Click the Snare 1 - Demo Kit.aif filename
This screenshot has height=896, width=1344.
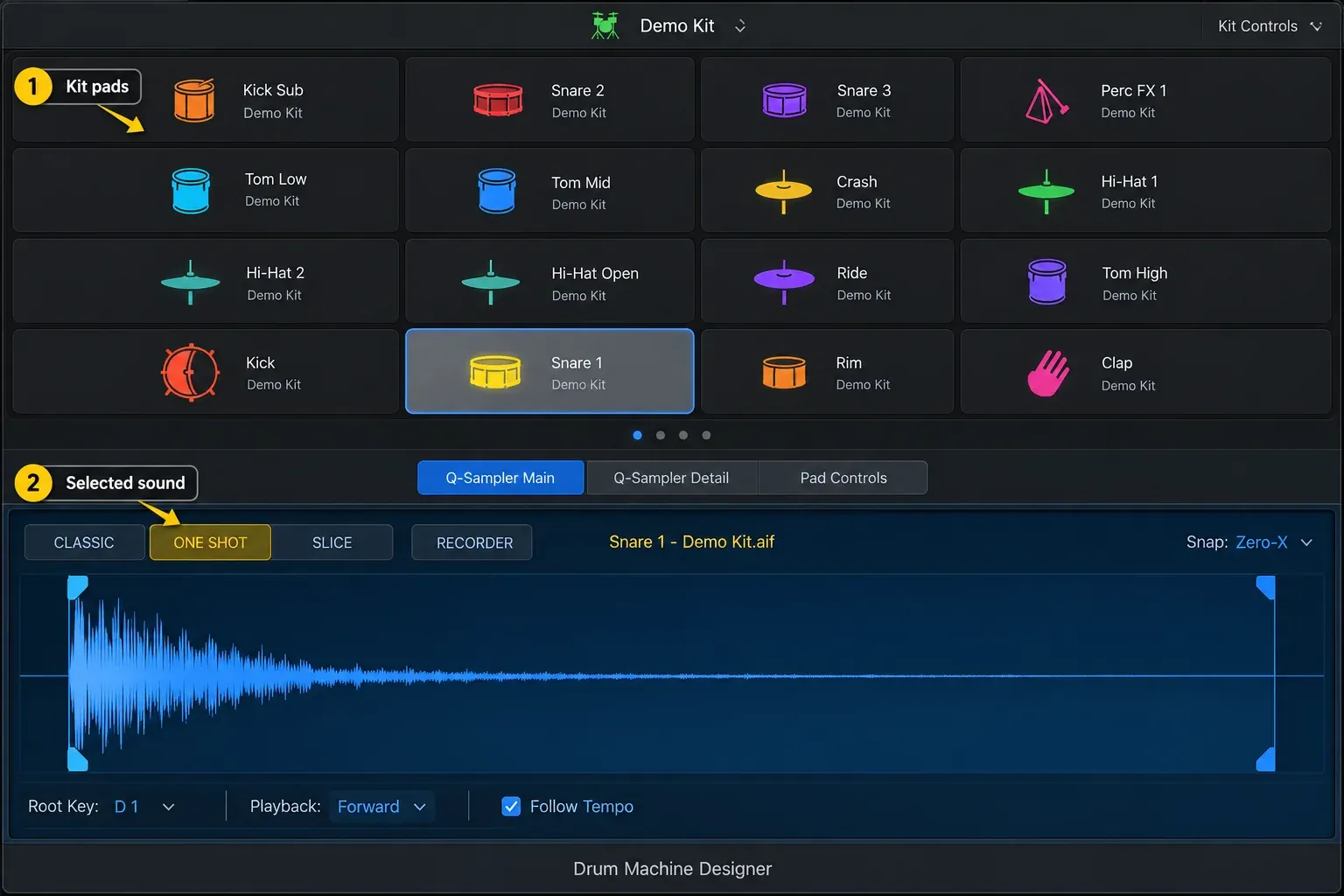[691, 542]
